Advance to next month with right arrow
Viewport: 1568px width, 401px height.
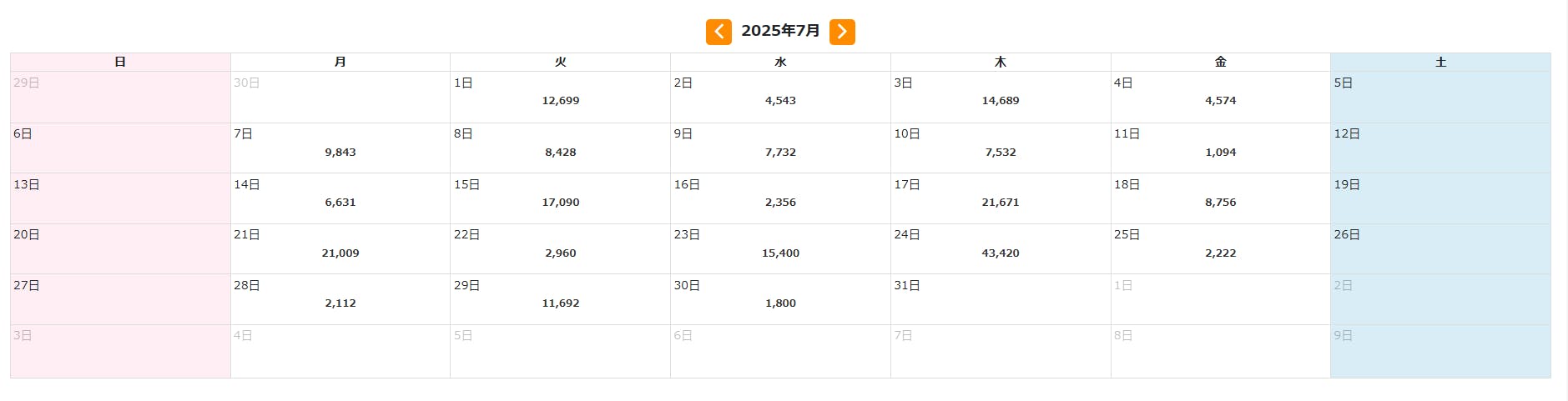pyautogui.click(x=842, y=32)
